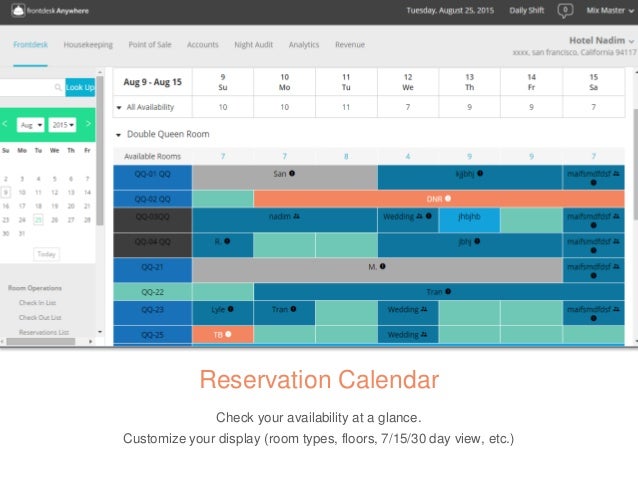Select day 9 in mini calendar
This screenshot has height=479, width=638.
point(6,192)
